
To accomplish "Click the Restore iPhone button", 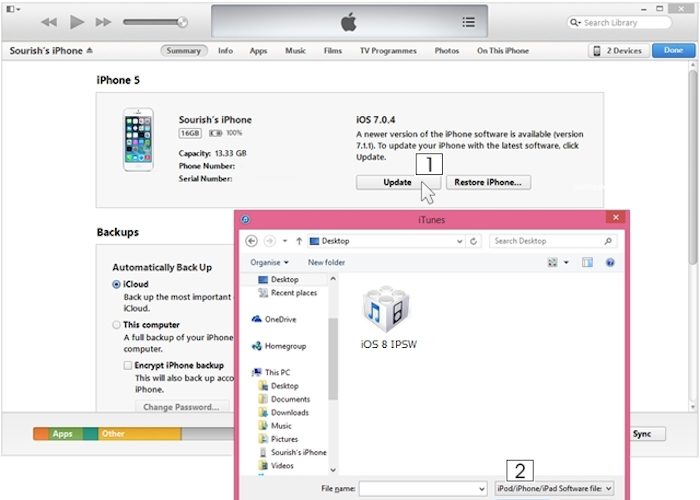I will pyautogui.click(x=488, y=182).
